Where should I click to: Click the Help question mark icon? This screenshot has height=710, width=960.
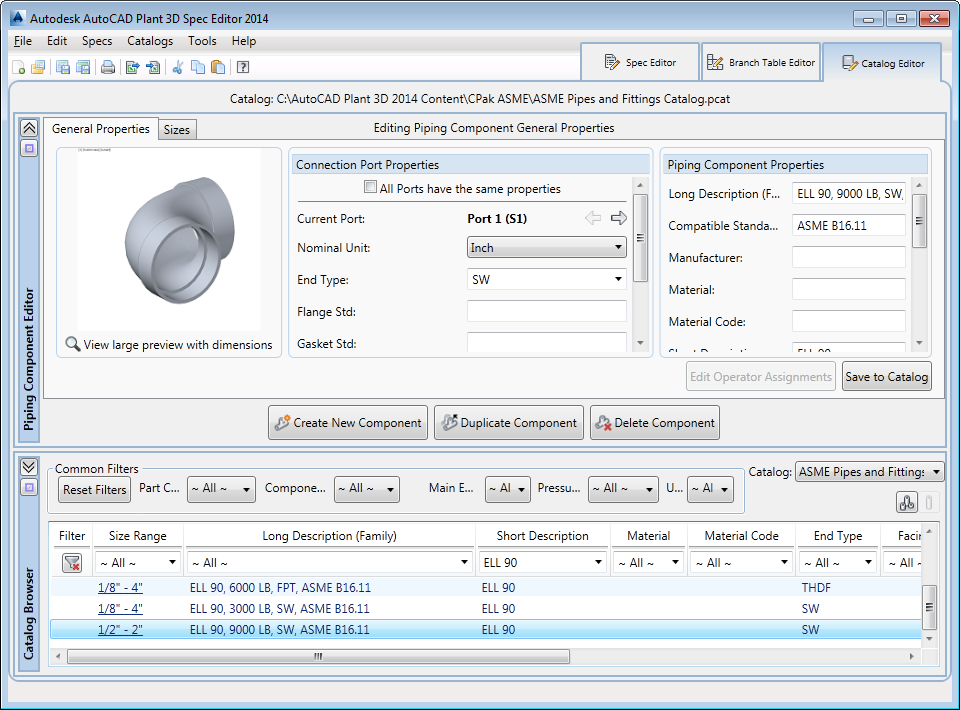coord(243,67)
